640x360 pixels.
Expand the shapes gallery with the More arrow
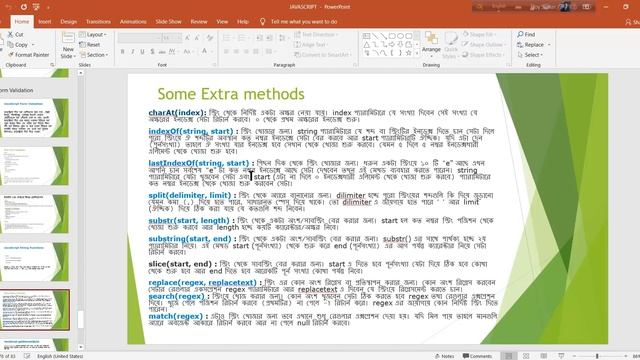[x=417, y=53]
